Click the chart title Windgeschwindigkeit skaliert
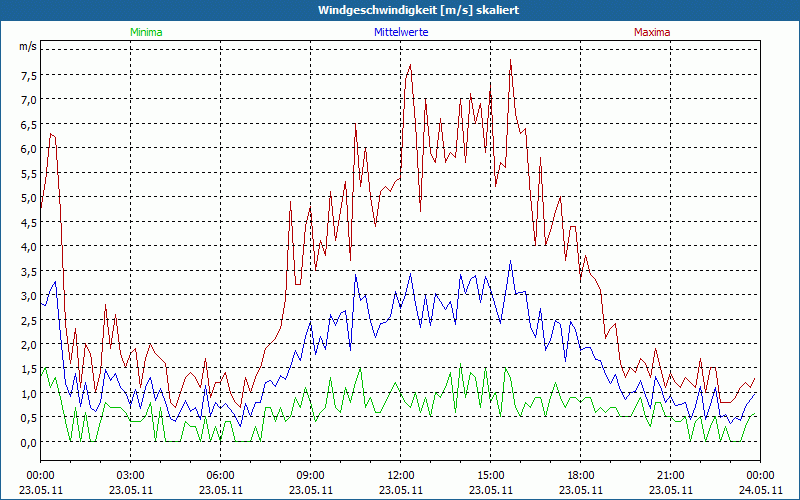The height and width of the screenshot is (500, 800). pos(418,10)
